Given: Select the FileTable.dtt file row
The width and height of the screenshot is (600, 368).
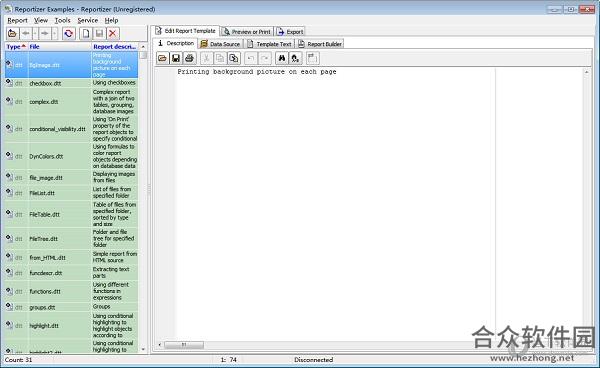Looking at the screenshot, I should [x=72, y=214].
